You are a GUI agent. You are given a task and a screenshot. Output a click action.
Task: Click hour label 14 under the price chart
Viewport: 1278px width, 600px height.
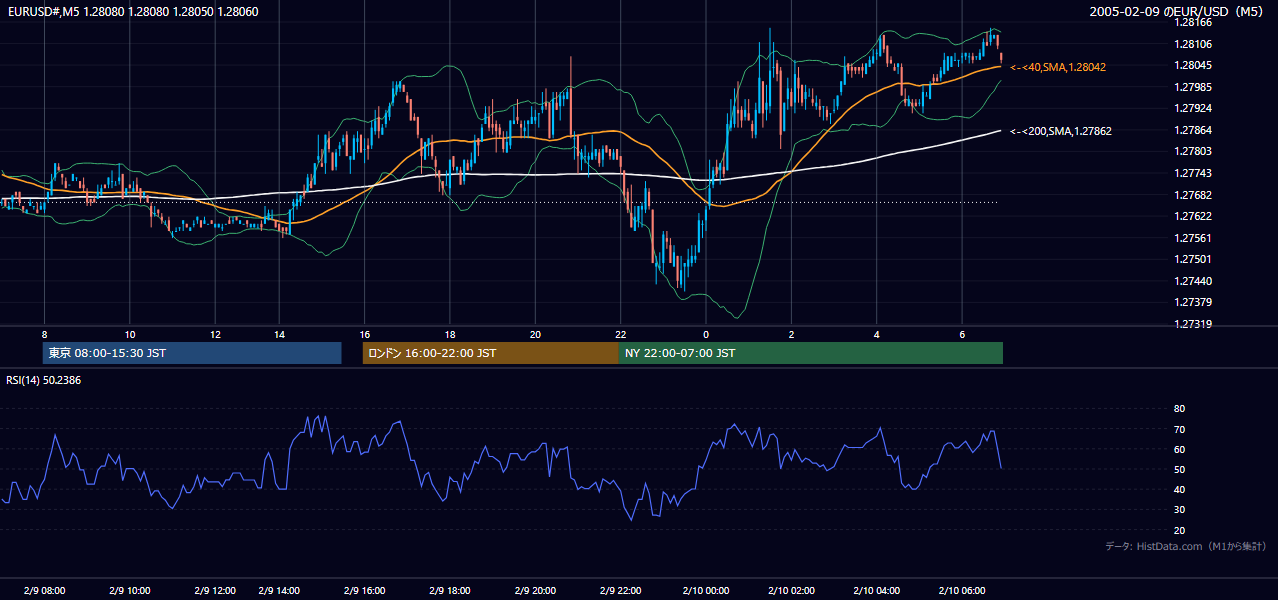click(279, 334)
